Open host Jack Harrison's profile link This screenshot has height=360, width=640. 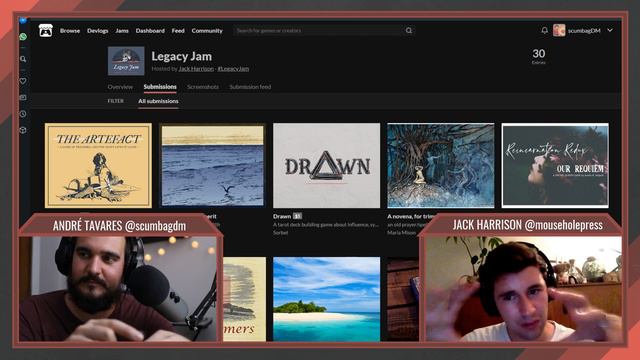pyautogui.click(x=196, y=69)
